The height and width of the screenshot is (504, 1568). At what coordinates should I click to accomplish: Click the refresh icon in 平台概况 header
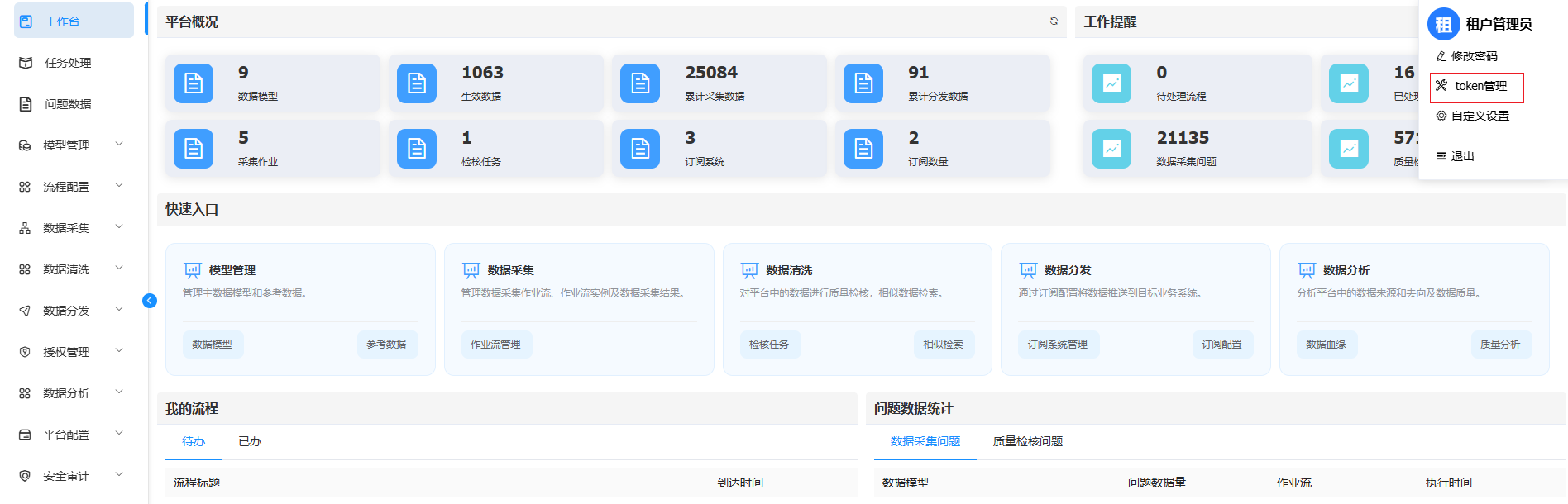tap(1054, 21)
